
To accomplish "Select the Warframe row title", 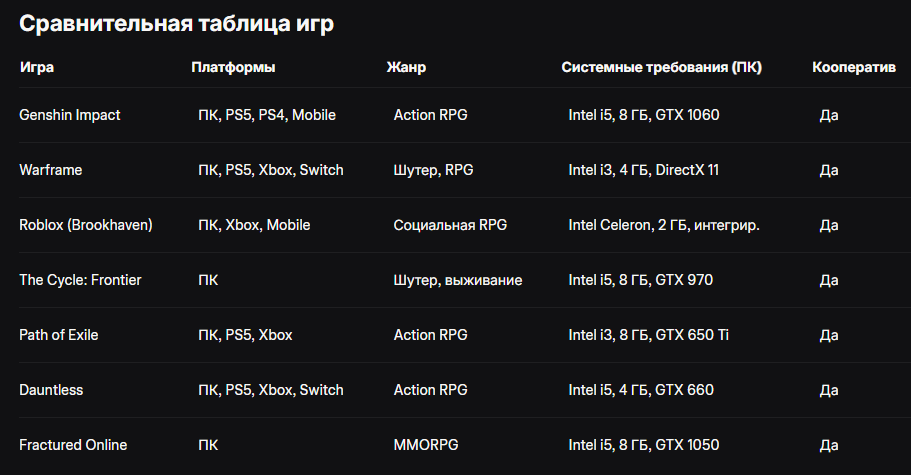I will [51, 170].
